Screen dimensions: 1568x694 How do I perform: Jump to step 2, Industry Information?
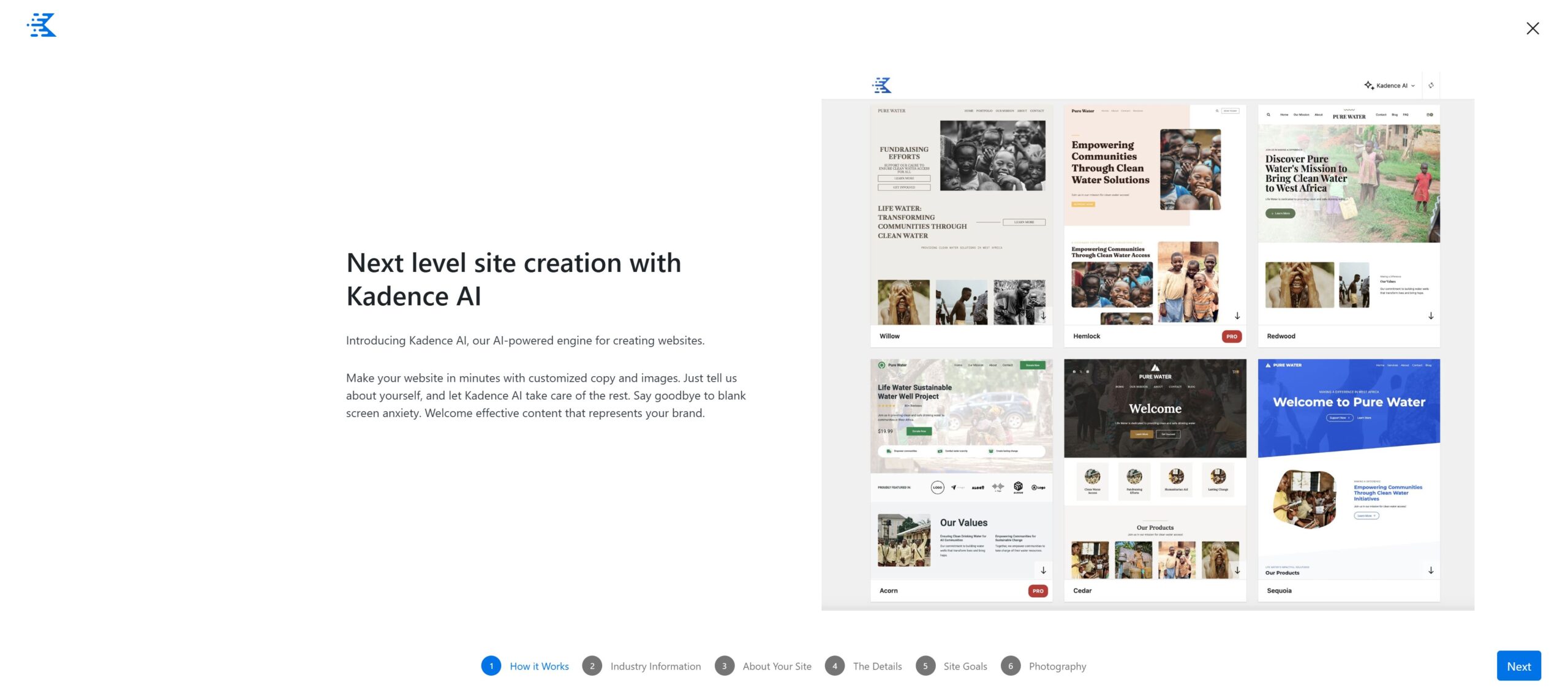click(655, 666)
